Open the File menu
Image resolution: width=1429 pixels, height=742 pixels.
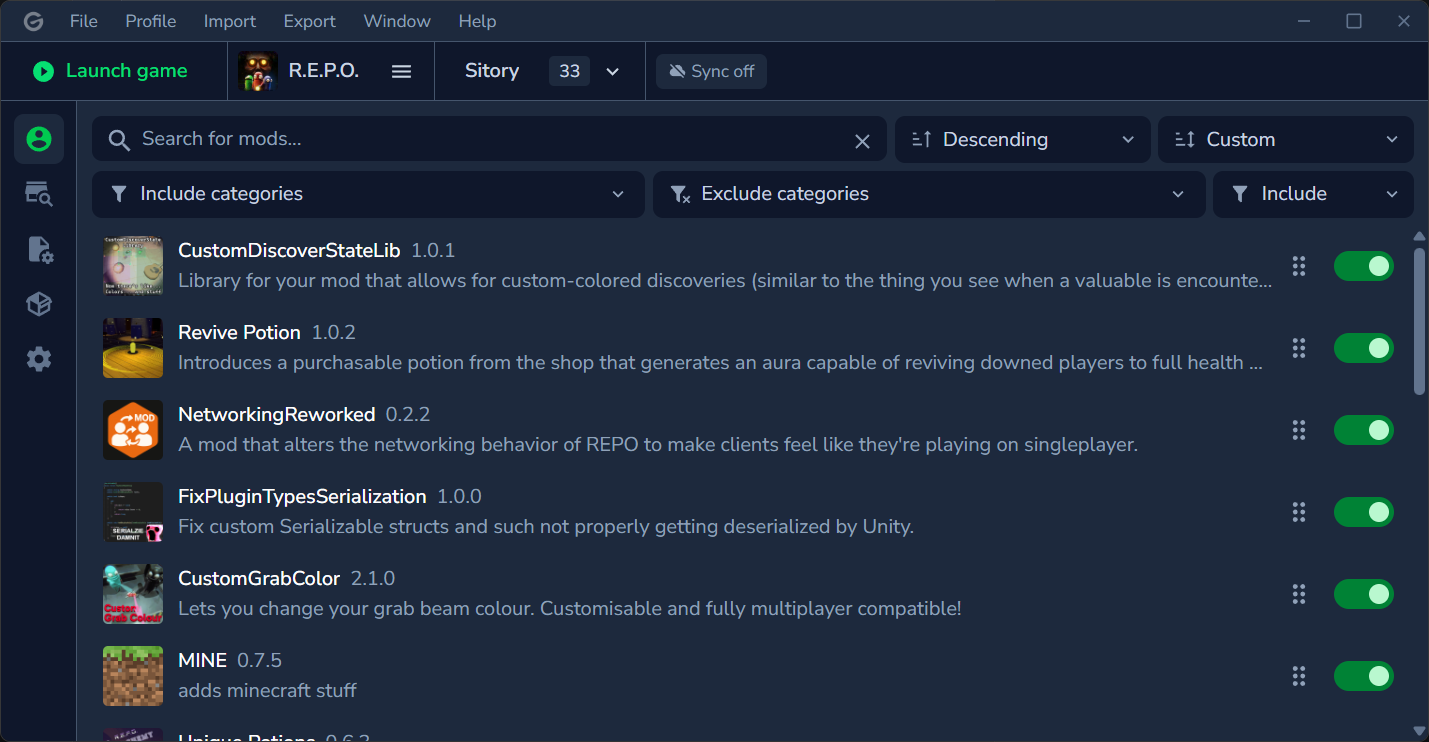(x=84, y=21)
